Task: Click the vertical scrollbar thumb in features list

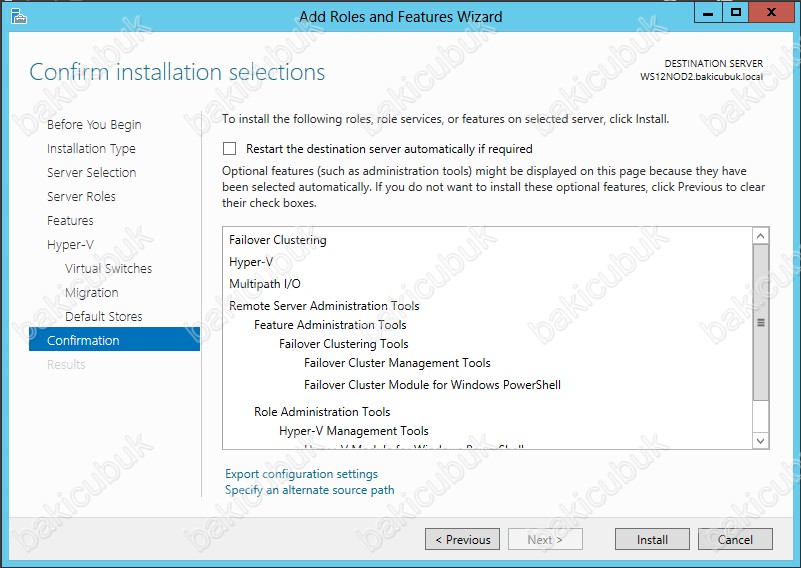Action: click(761, 322)
